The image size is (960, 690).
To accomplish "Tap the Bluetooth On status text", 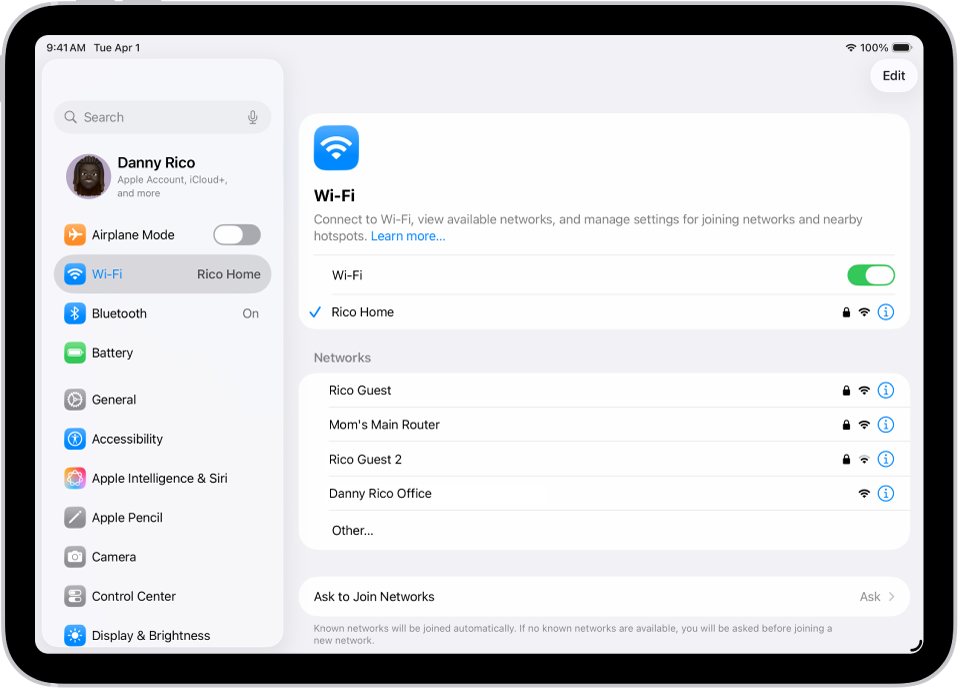I will 250,313.
